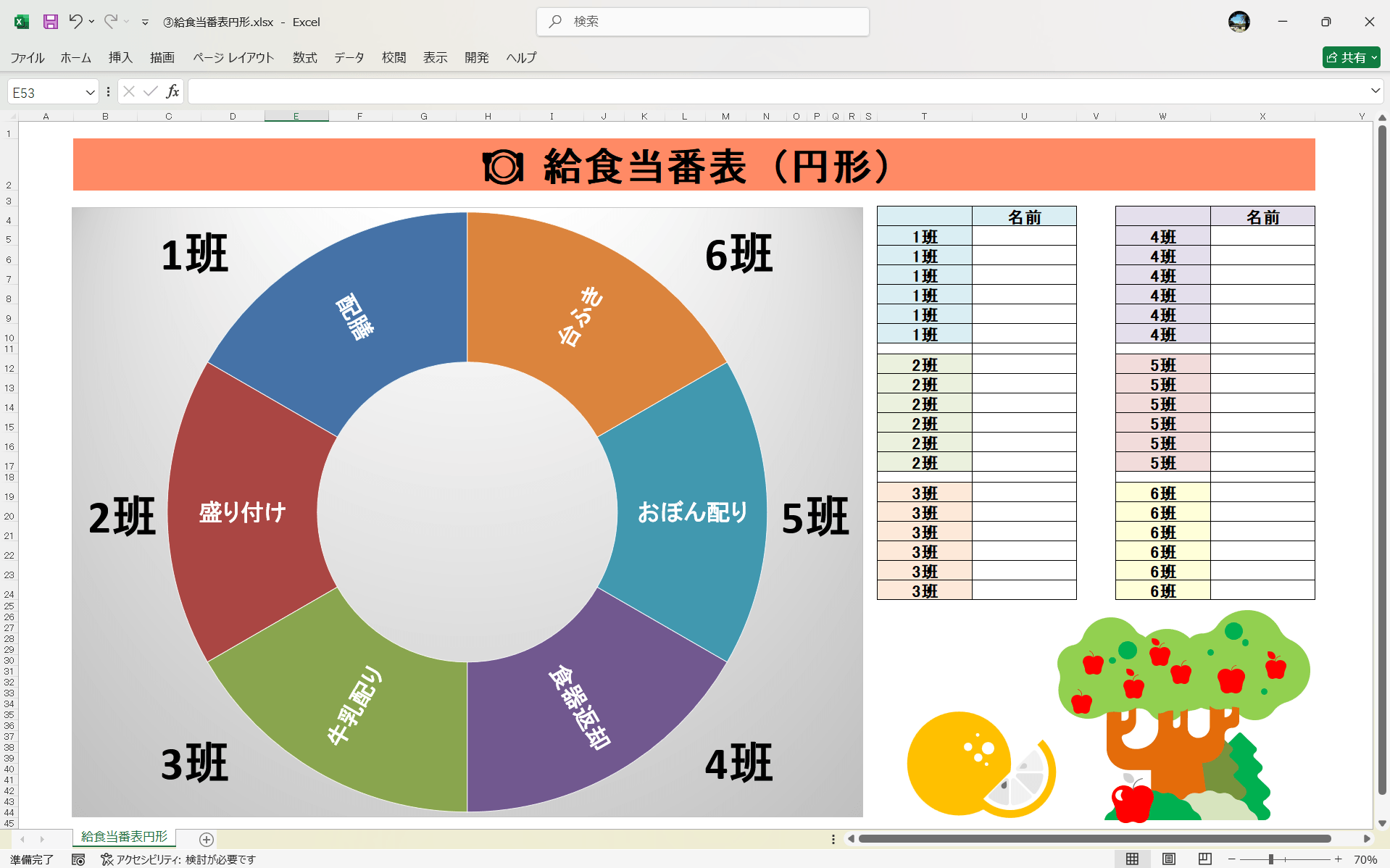Image resolution: width=1390 pixels, height=868 pixels.
Task: Expand the formula bar with its chevron
Action: pos(1375,91)
